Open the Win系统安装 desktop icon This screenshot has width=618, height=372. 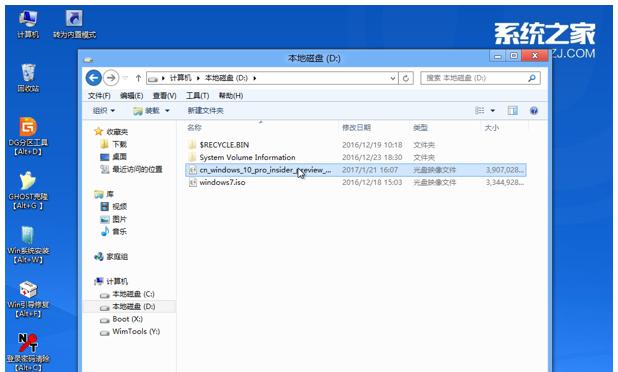point(28,244)
